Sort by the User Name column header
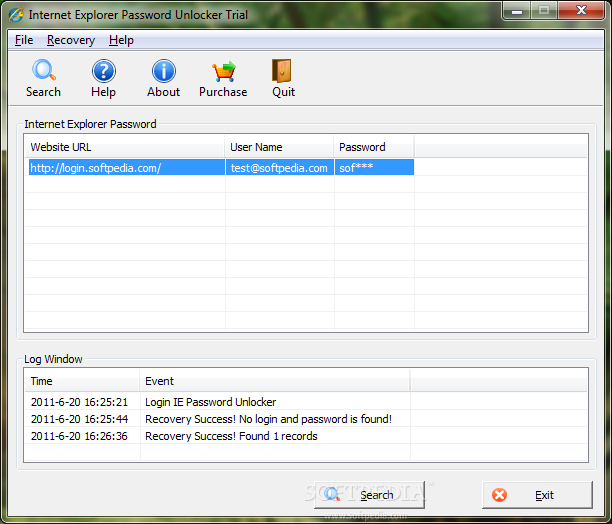 click(279, 147)
